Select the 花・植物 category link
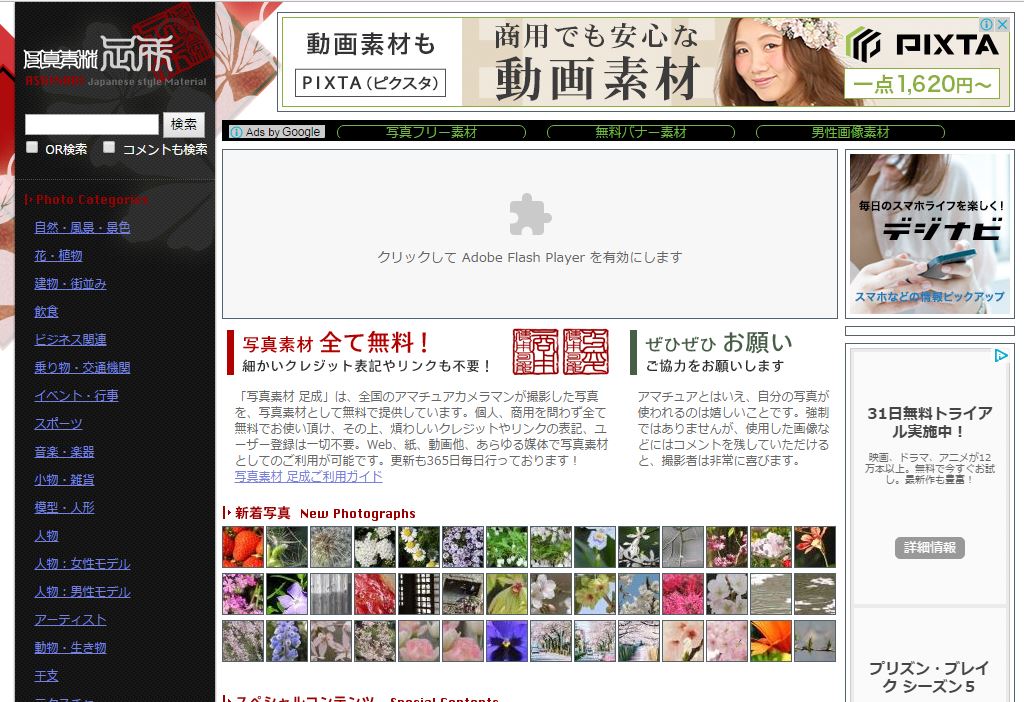The image size is (1024, 702). pyautogui.click(x=58, y=255)
